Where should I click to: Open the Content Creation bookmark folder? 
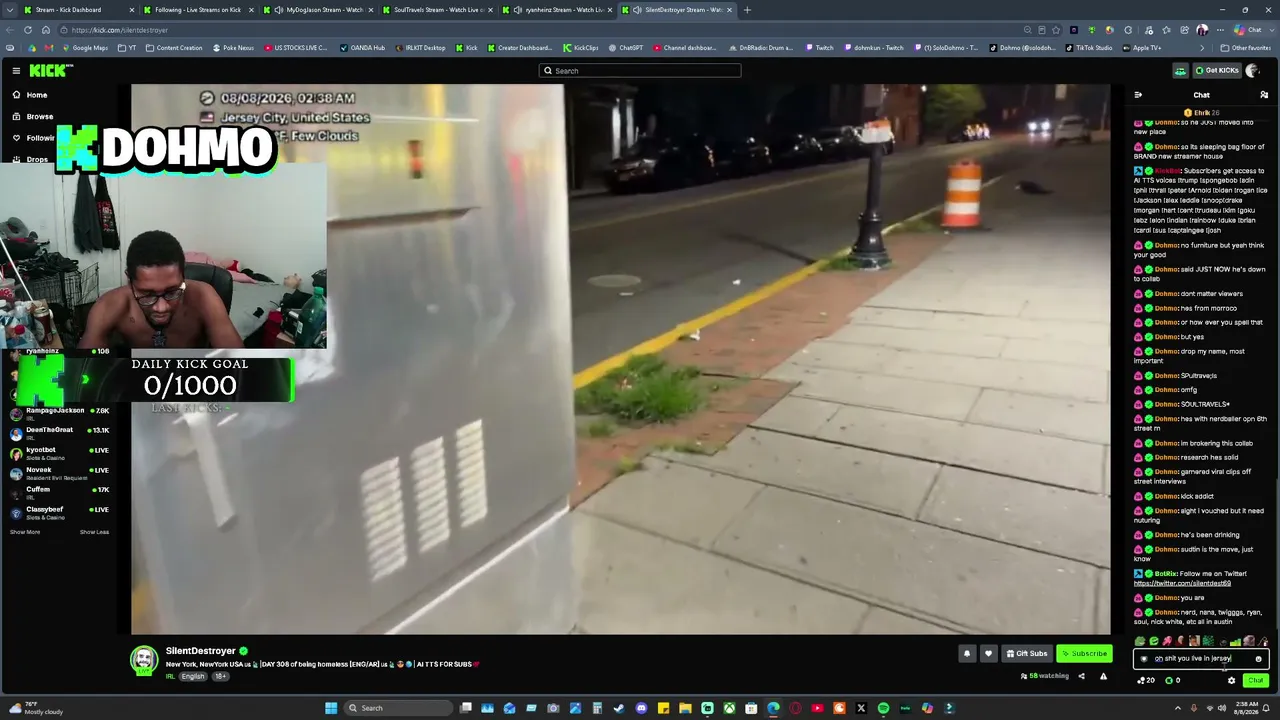174,48
